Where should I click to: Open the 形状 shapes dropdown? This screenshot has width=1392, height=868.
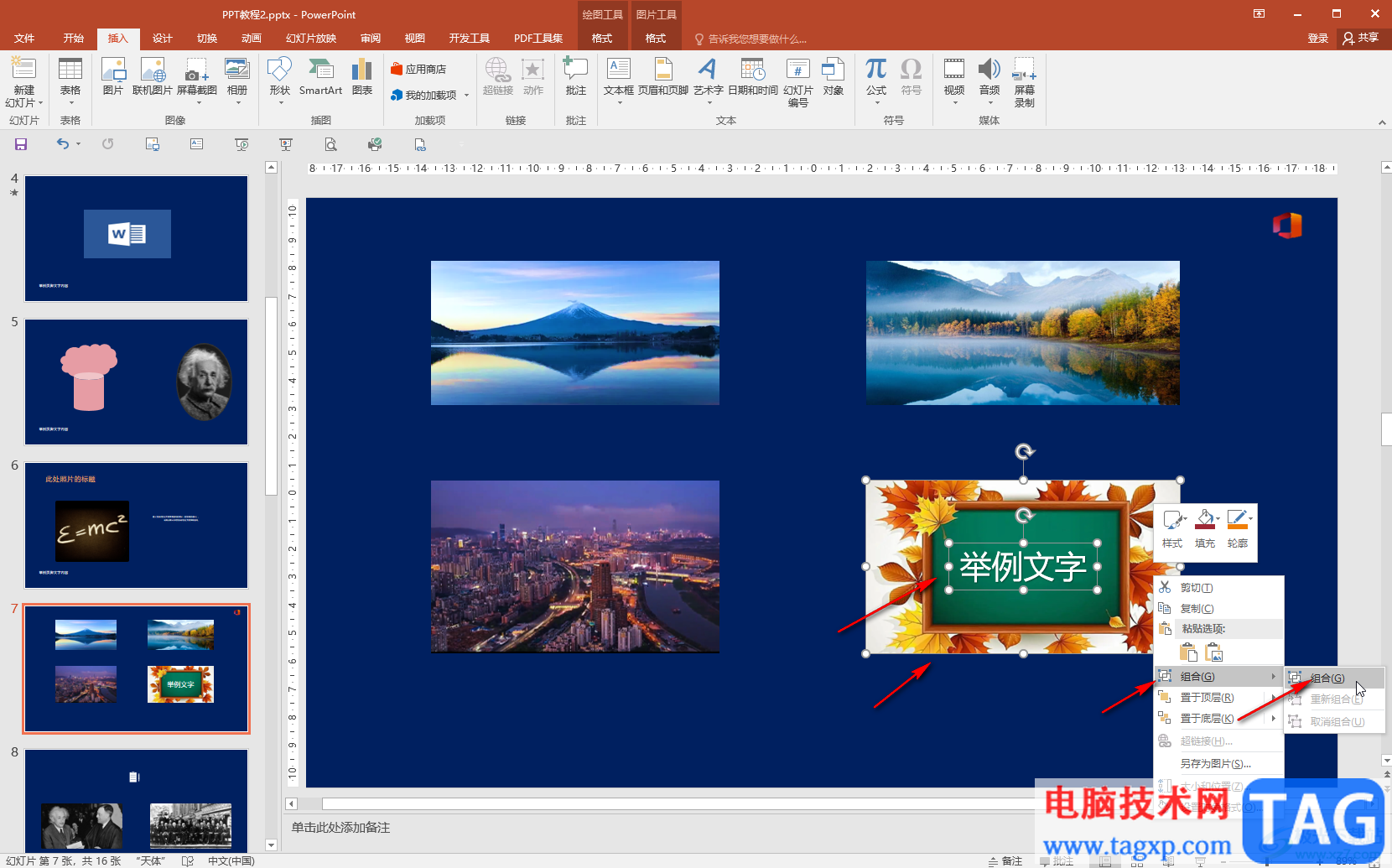click(x=279, y=77)
